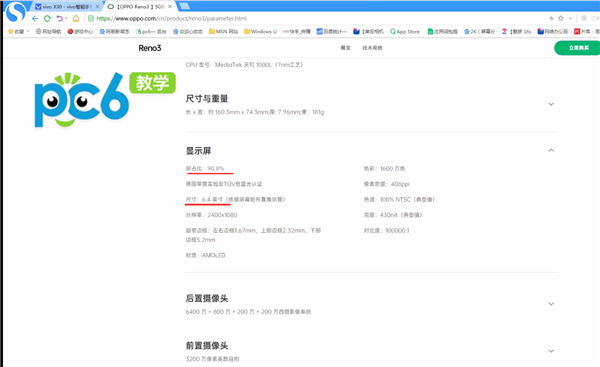Open the 百度统计 bookmark
The width and height of the screenshot is (600, 367).
click(332, 31)
